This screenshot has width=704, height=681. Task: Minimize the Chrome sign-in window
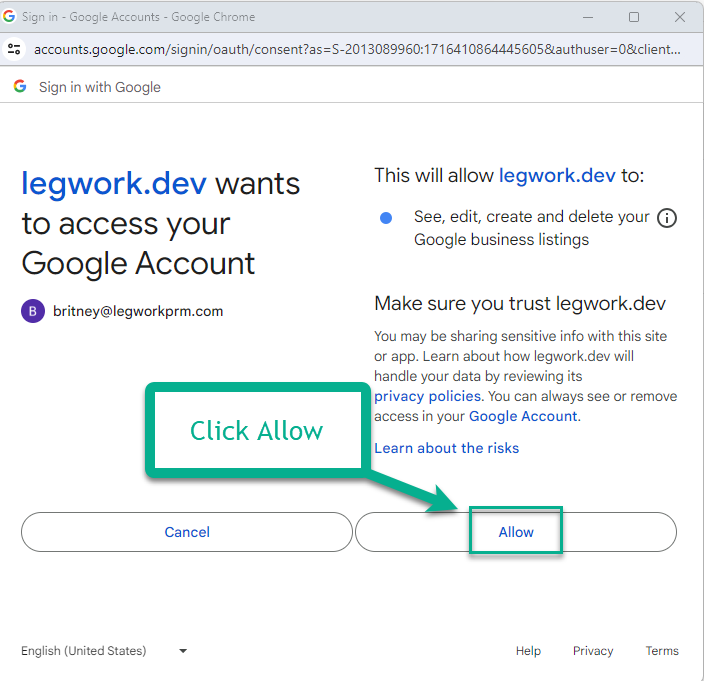click(x=588, y=17)
